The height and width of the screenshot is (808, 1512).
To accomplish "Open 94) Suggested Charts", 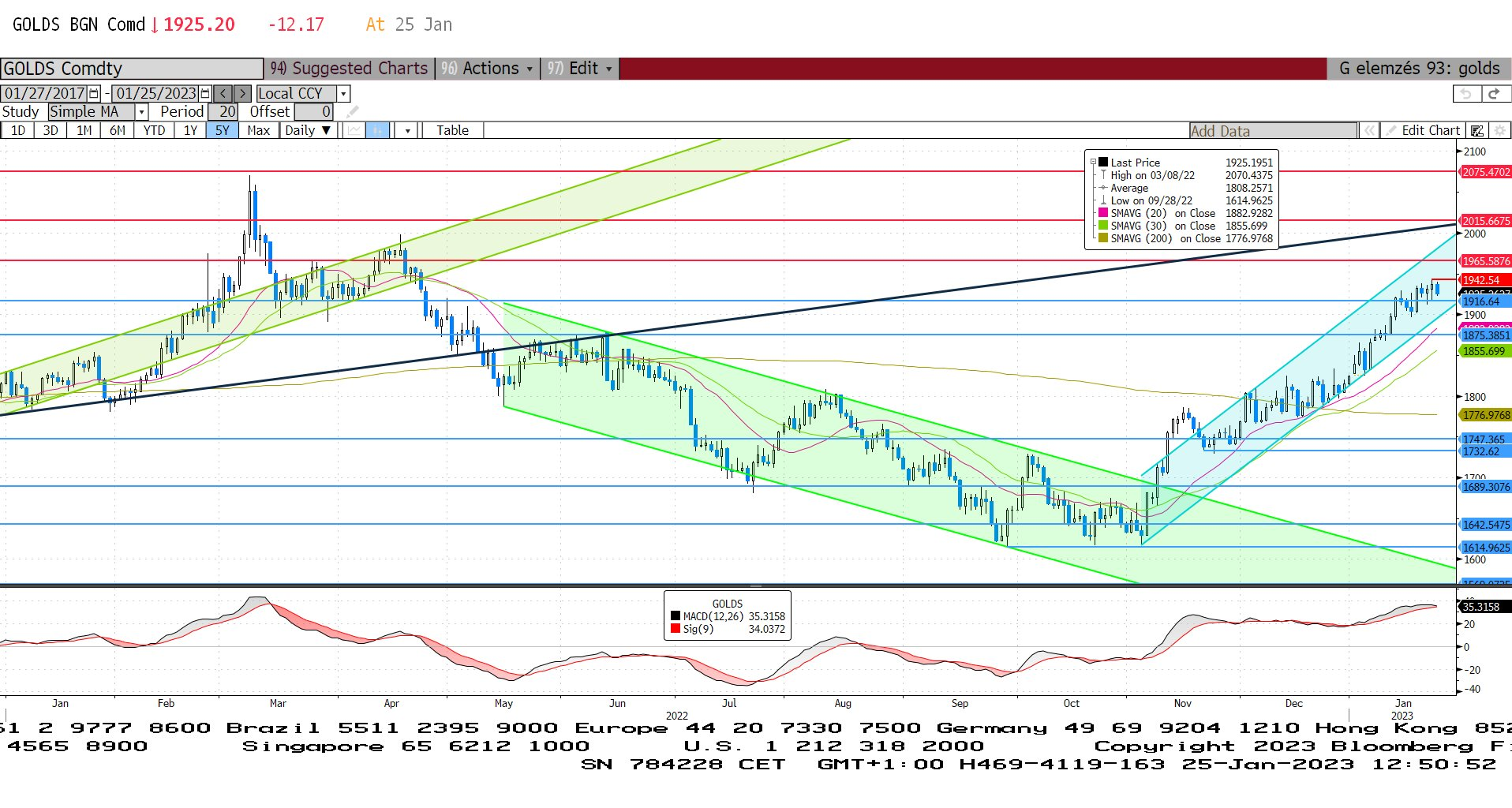I will point(350,68).
